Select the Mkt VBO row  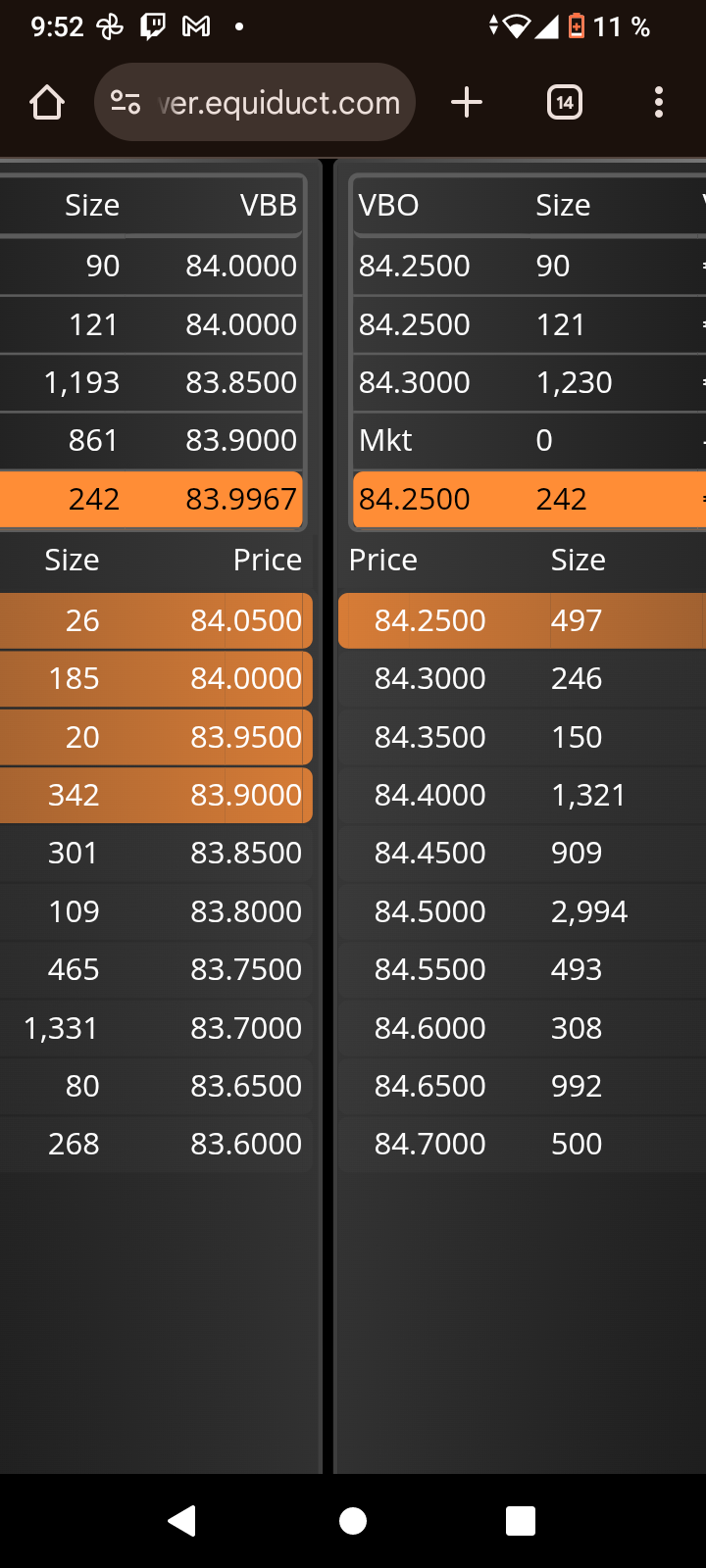point(529,440)
